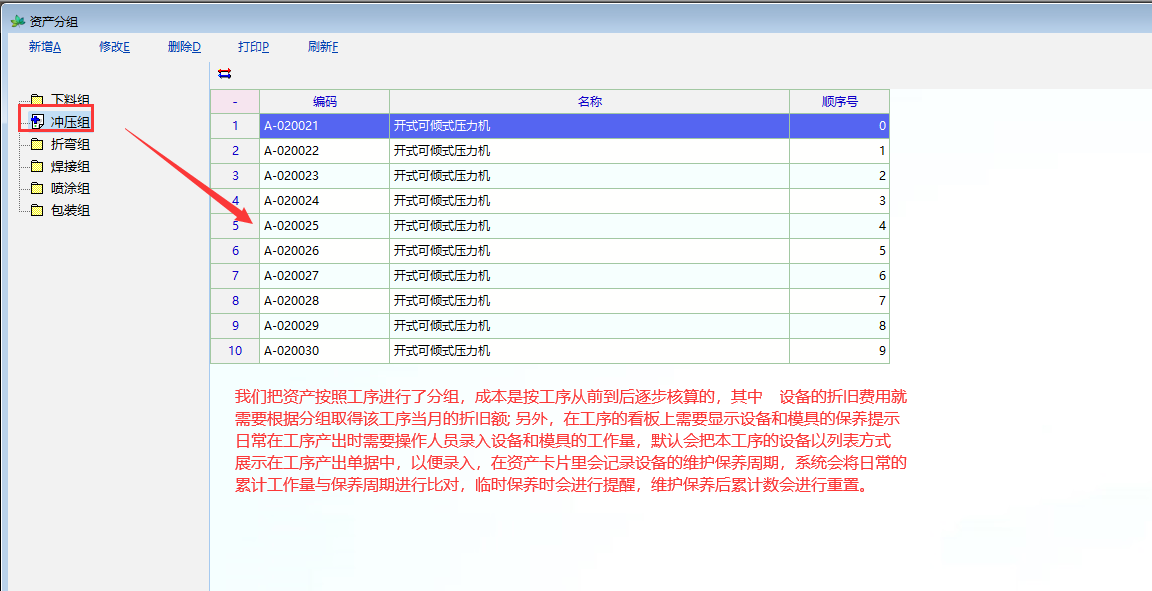Viewport: 1152px width, 591px height.
Task: Click the application icon in title bar
Action: pyautogui.click(x=17, y=20)
